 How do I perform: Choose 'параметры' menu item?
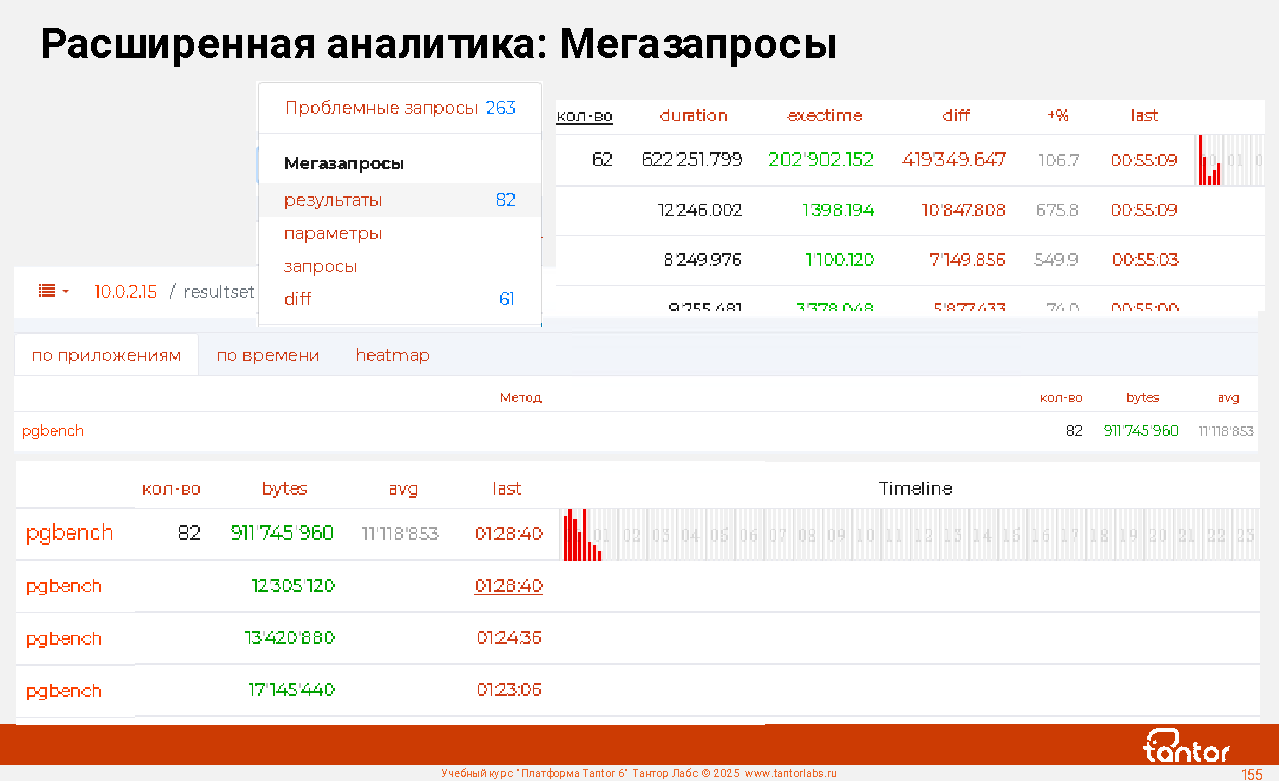[x=333, y=234]
